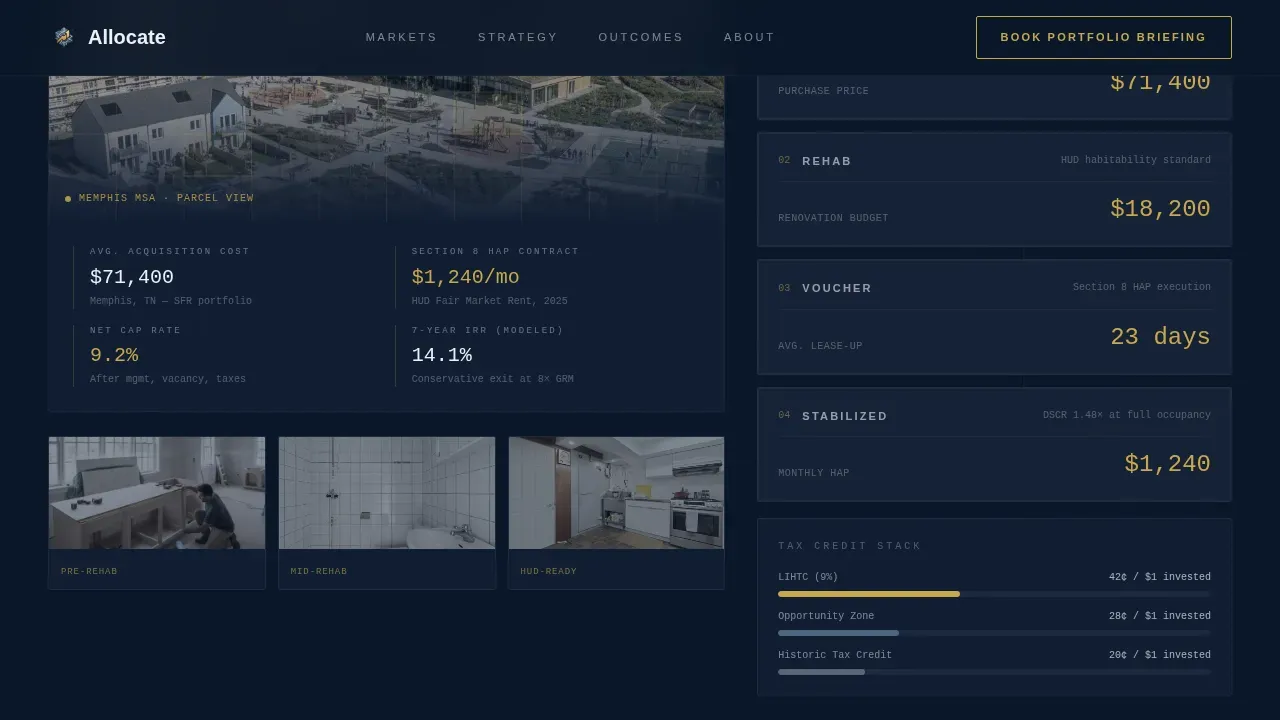This screenshot has height=720, width=1280.
Task: Click the 7-Year IRR (Modeled) label
Action: pyautogui.click(x=488, y=330)
